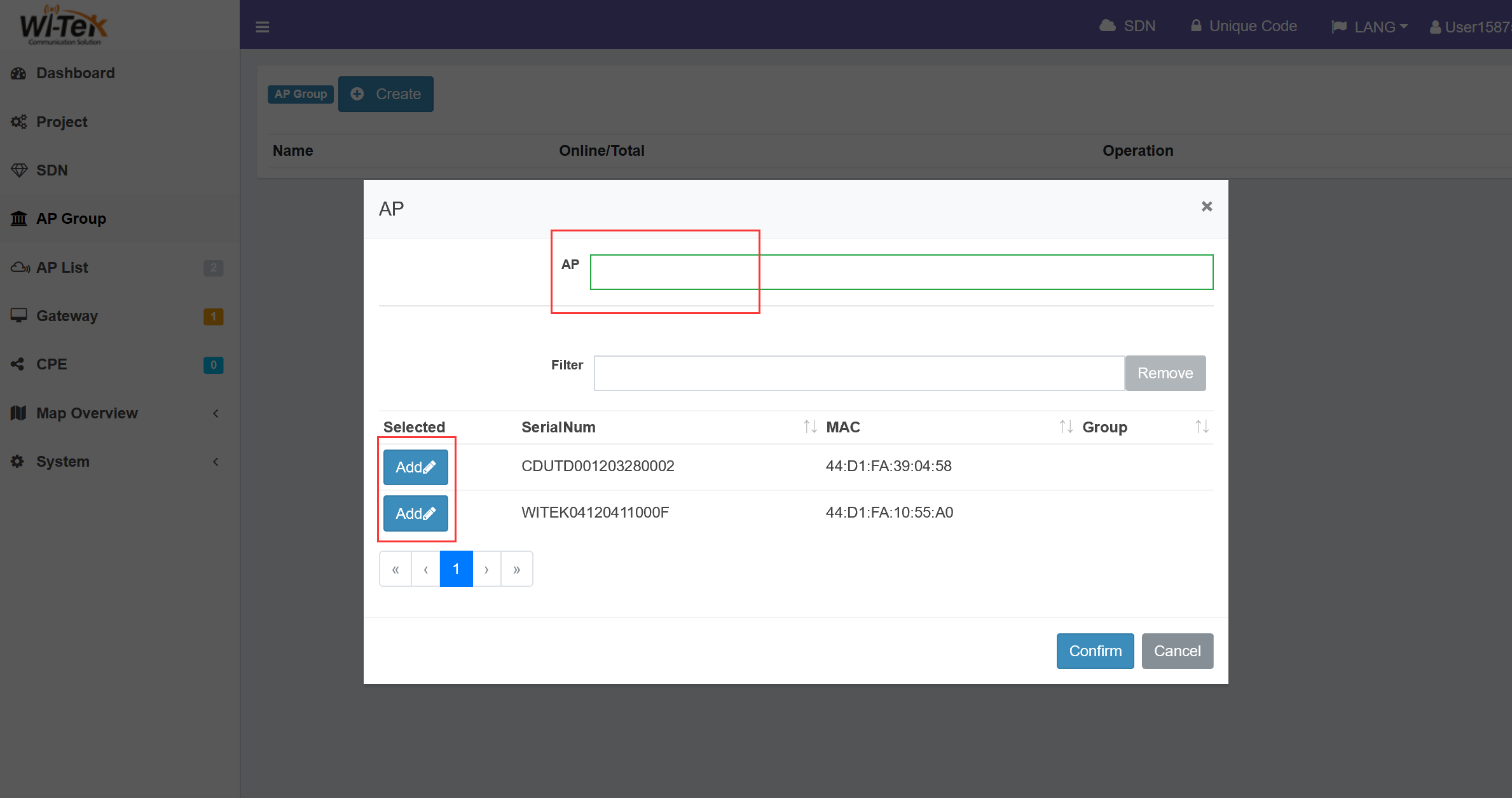This screenshot has width=1512, height=798.
Task: Click the Unique Code lock icon
Action: coord(1196,26)
